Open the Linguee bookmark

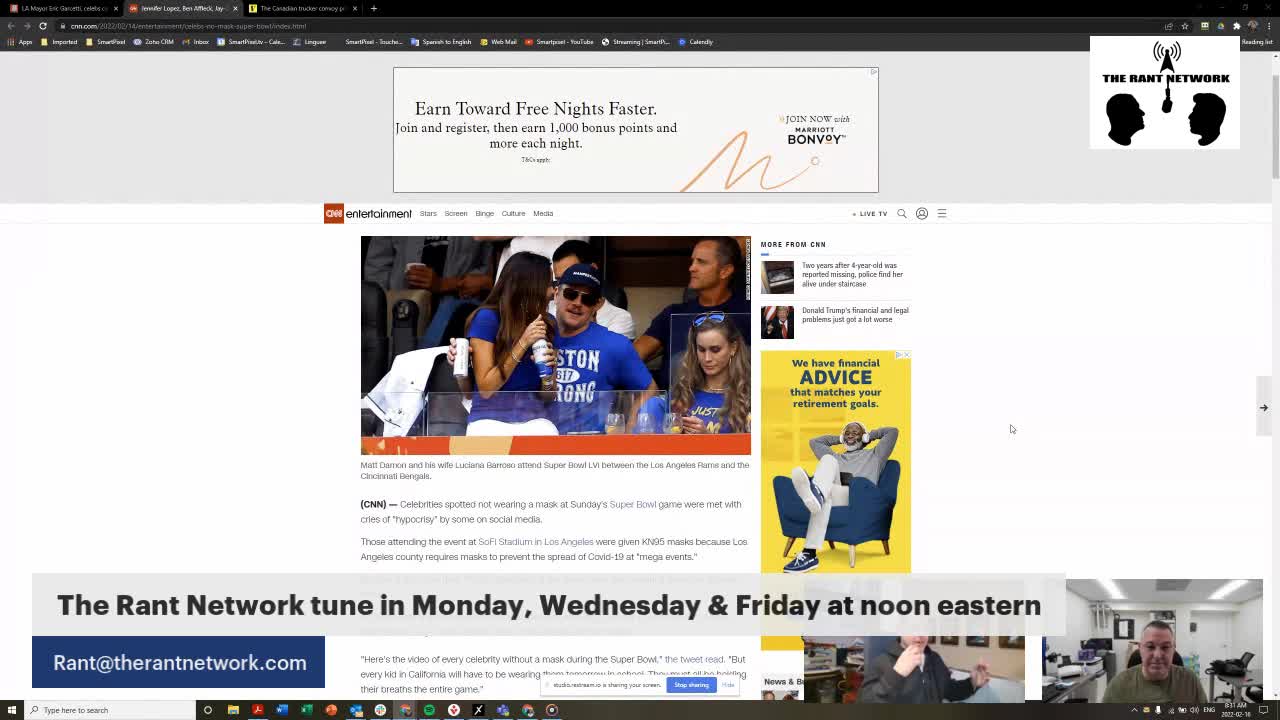coord(311,42)
